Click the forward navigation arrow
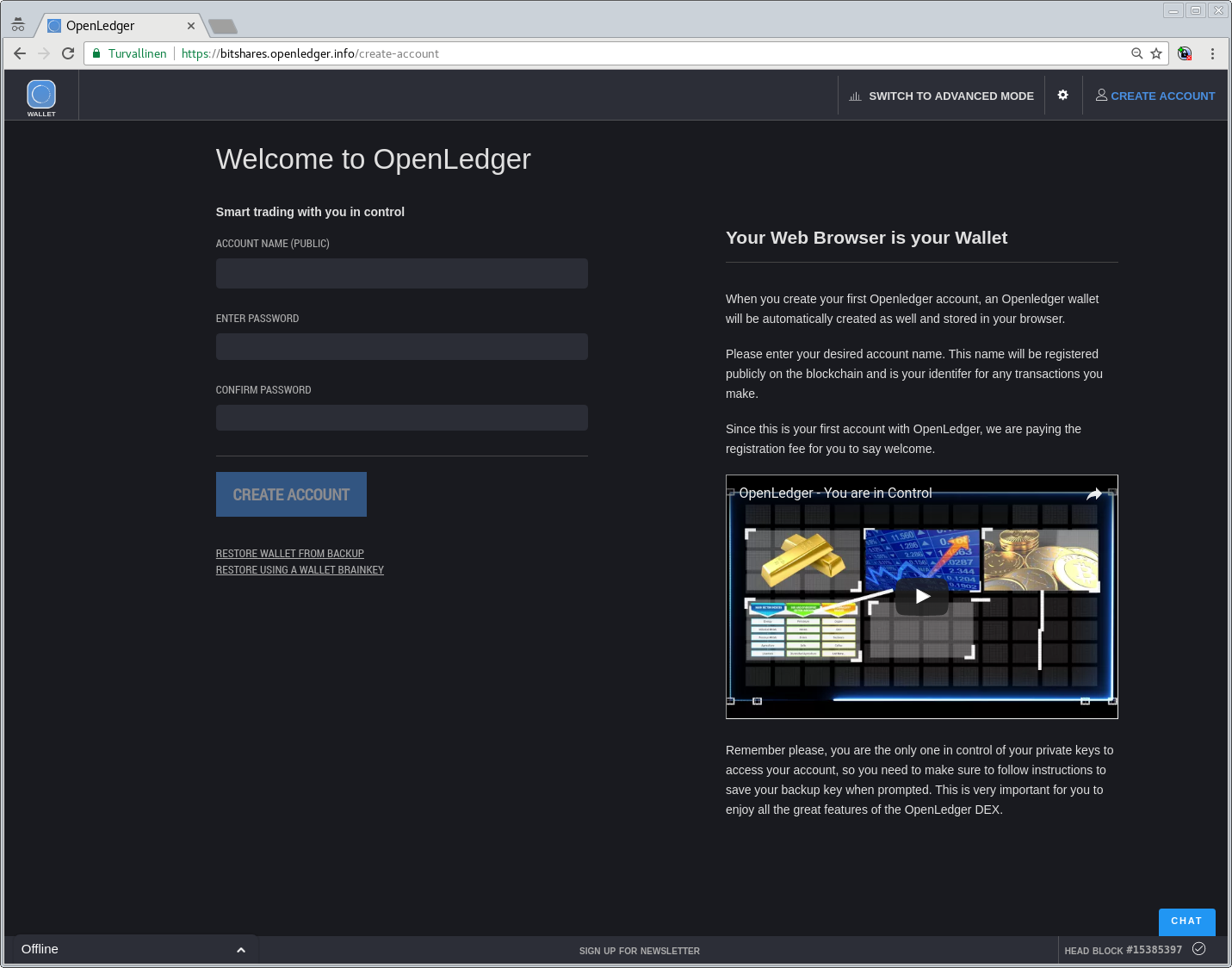Viewport: 1232px width, 968px height. click(44, 53)
